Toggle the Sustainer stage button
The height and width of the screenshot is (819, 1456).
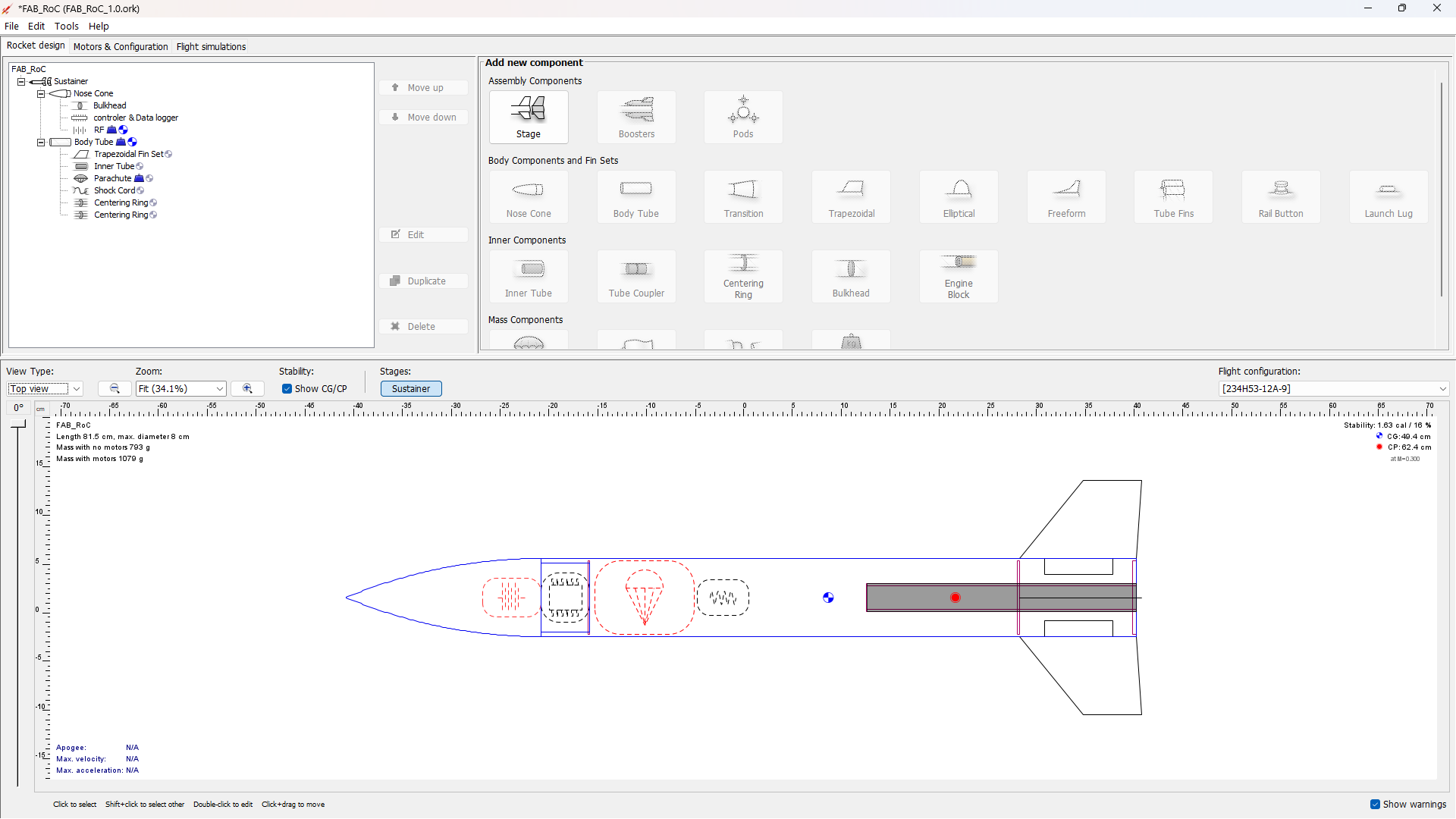click(x=411, y=388)
